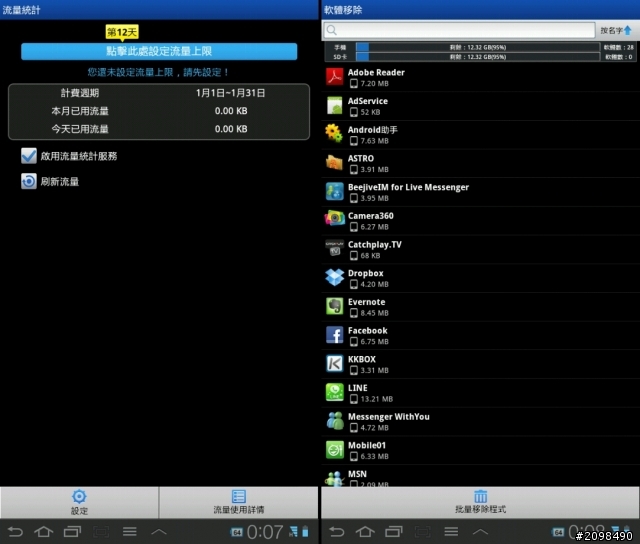Tap the KKBOX app icon
Viewport: 640px width, 544px height.
coord(335,364)
